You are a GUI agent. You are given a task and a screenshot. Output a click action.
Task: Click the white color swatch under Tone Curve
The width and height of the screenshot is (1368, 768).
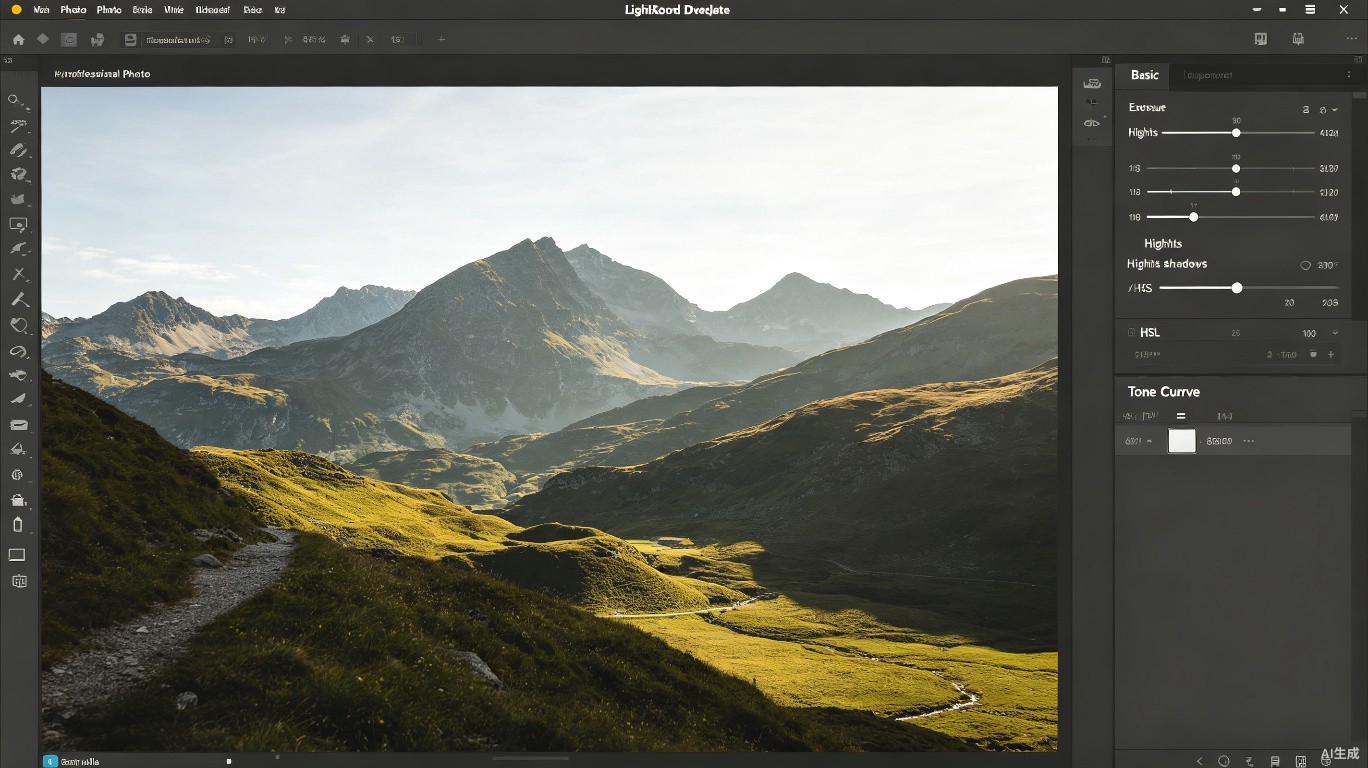(1182, 441)
